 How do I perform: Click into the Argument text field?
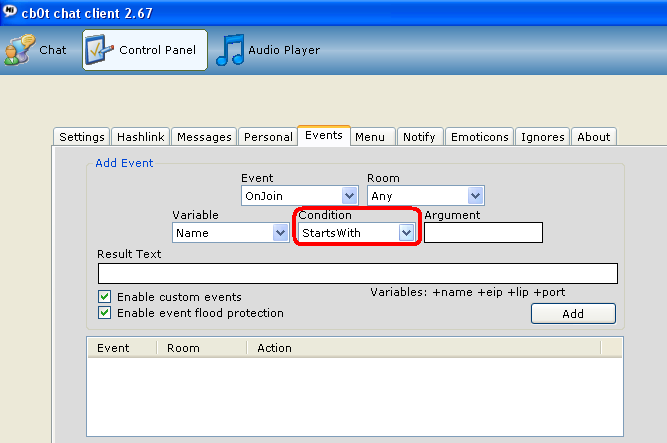(x=483, y=233)
